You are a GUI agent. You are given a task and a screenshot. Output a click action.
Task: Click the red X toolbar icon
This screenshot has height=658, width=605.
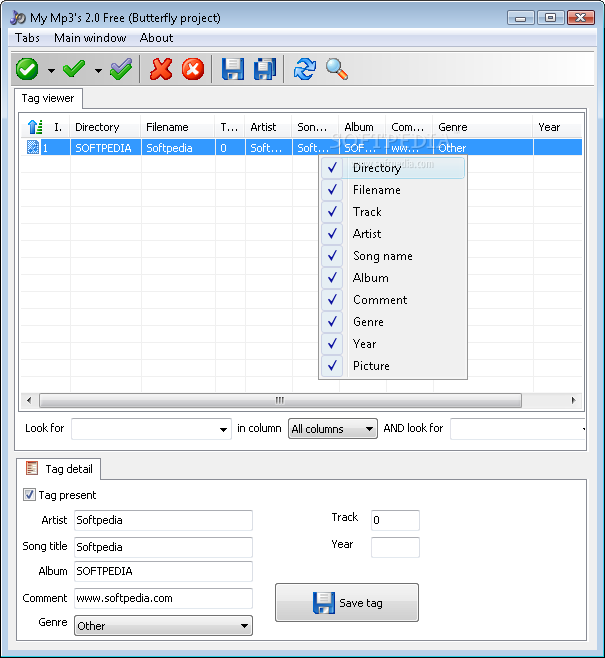161,69
